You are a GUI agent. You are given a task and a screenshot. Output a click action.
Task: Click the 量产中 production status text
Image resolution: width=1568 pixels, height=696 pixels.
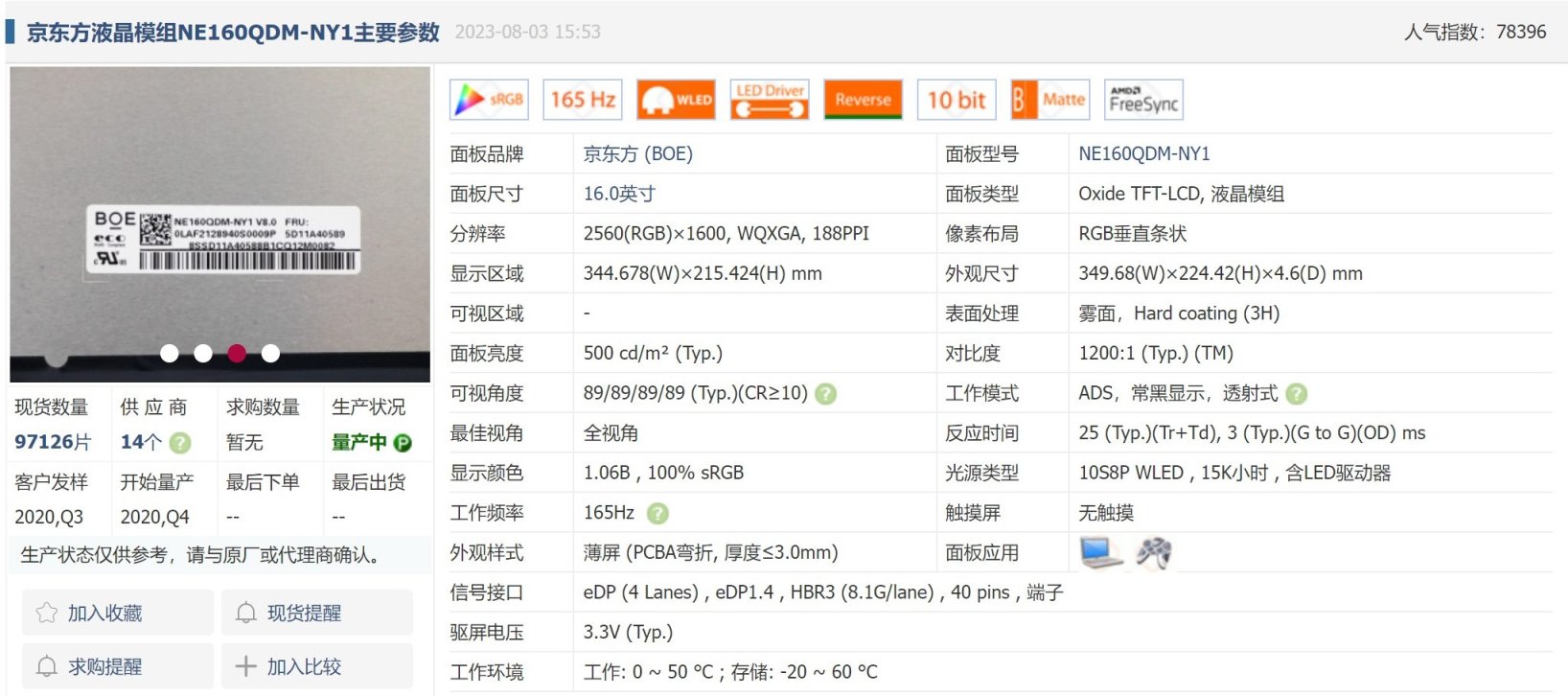pos(359,443)
